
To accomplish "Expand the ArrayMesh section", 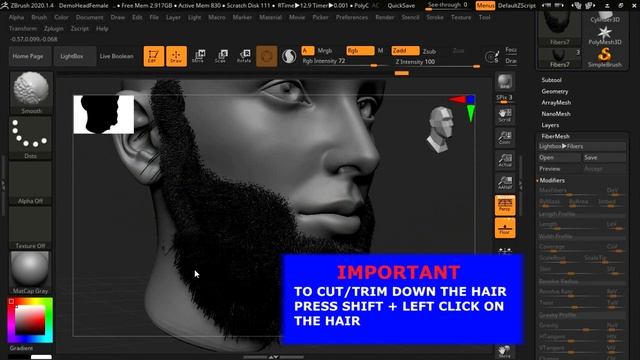I will pos(556,102).
